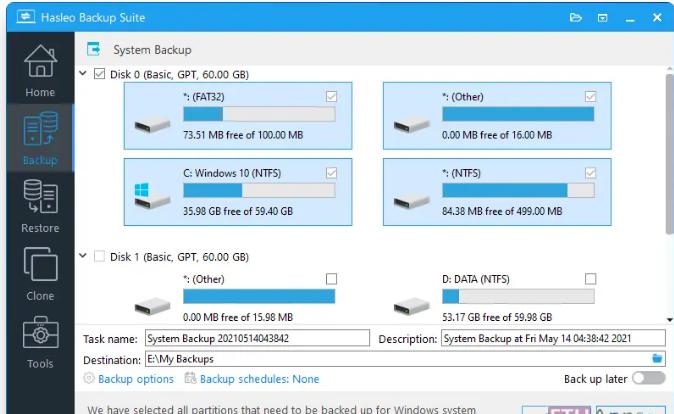Collapse the Disk 1 group chevron
Image resolution: width=674 pixels, height=414 pixels.
pos(83,256)
